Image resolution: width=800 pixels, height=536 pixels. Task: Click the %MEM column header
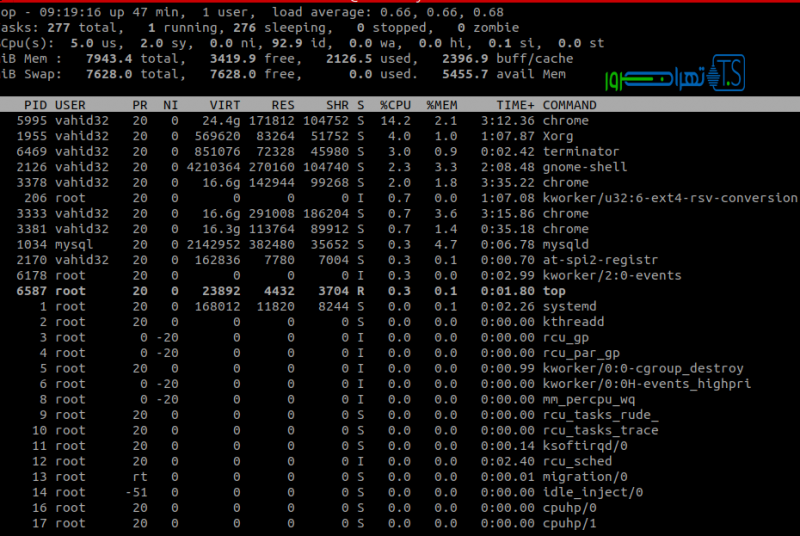pyautogui.click(x=441, y=105)
